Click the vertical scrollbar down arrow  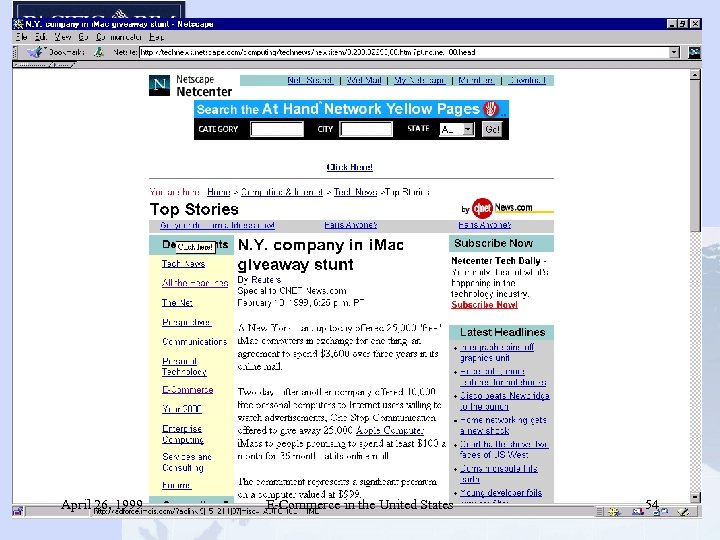point(695,497)
